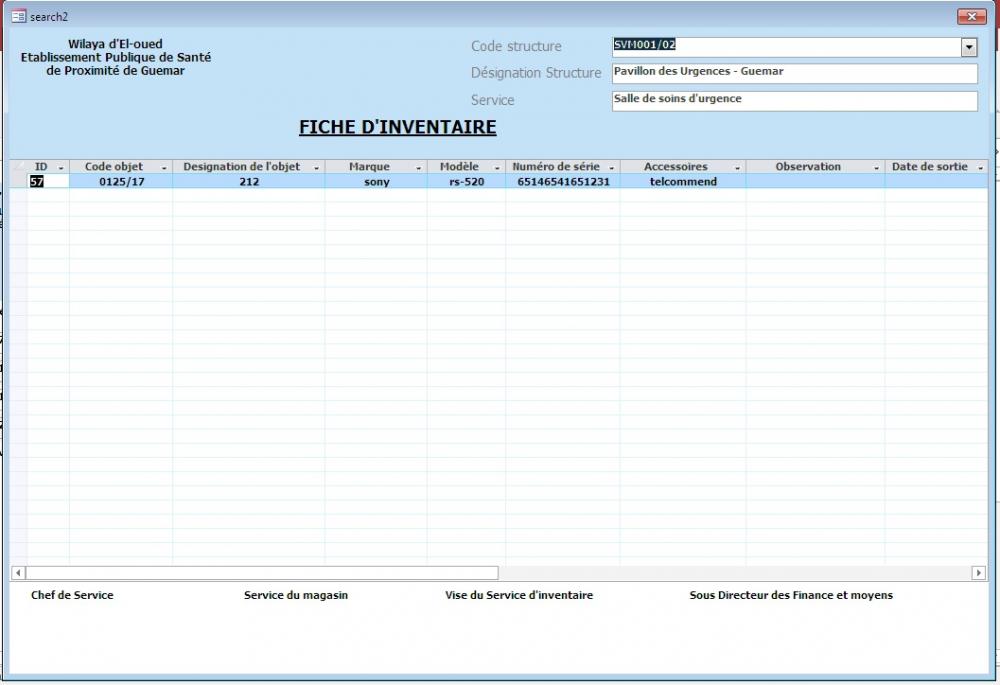The height and width of the screenshot is (685, 1000).
Task: Click the Marque cell sony
Action: click(x=376, y=182)
